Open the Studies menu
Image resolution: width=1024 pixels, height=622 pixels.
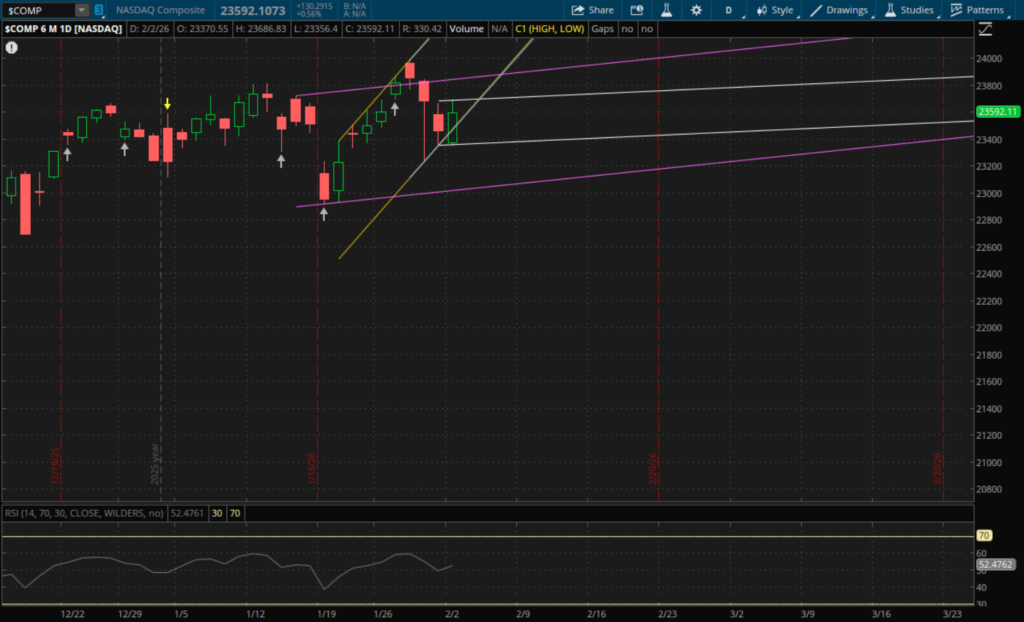coord(908,10)
